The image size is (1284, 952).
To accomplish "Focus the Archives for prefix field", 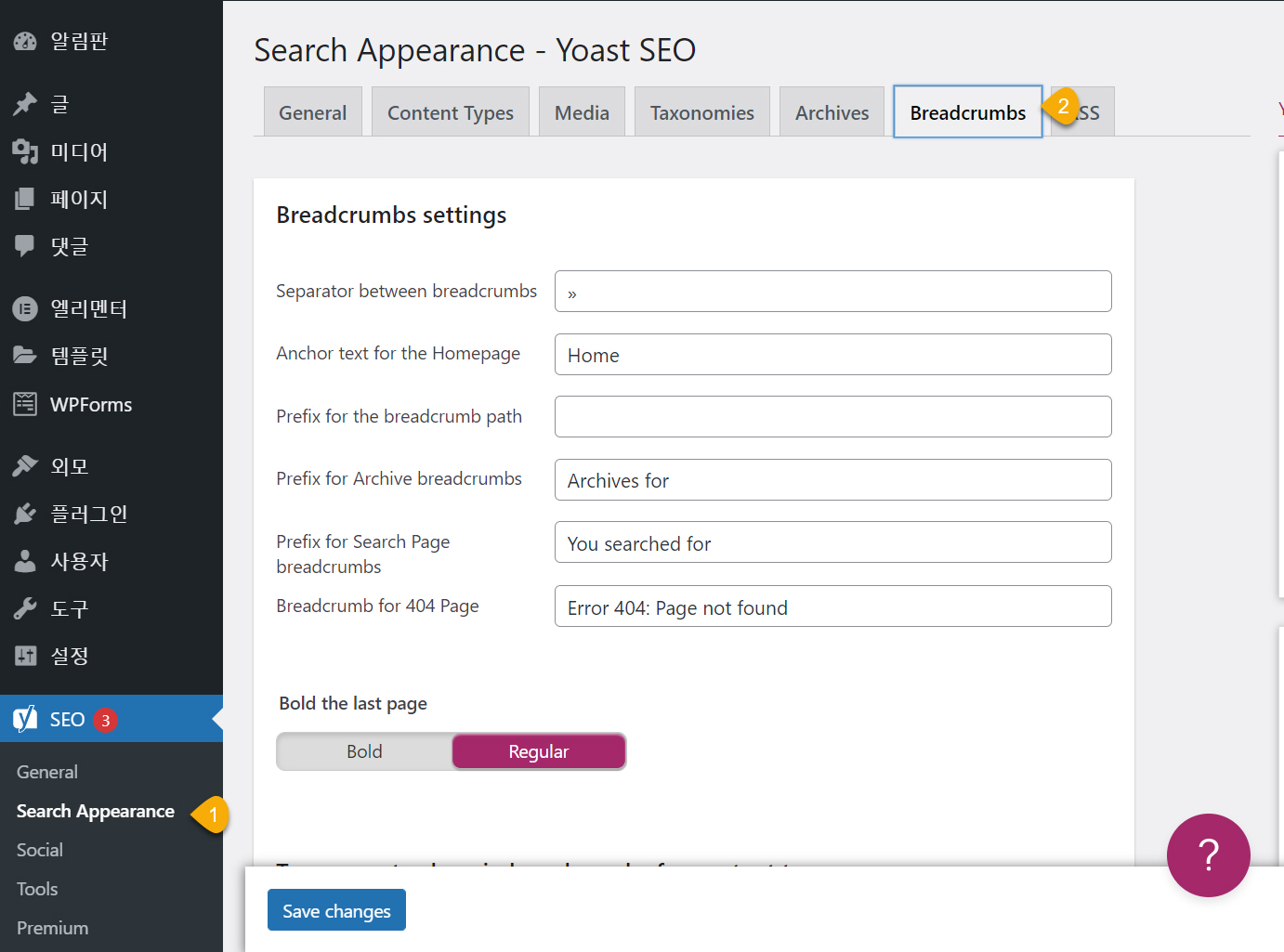I will tap(833, 479).
